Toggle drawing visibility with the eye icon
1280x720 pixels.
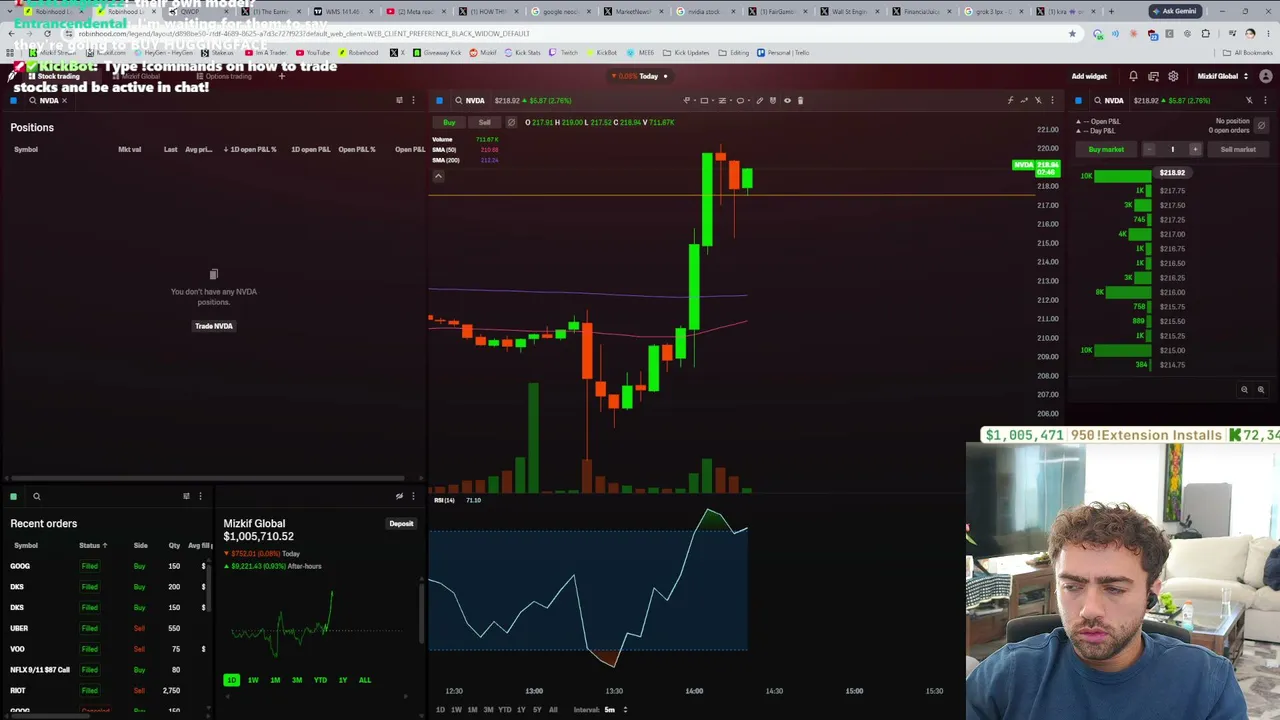click(787, 100)
